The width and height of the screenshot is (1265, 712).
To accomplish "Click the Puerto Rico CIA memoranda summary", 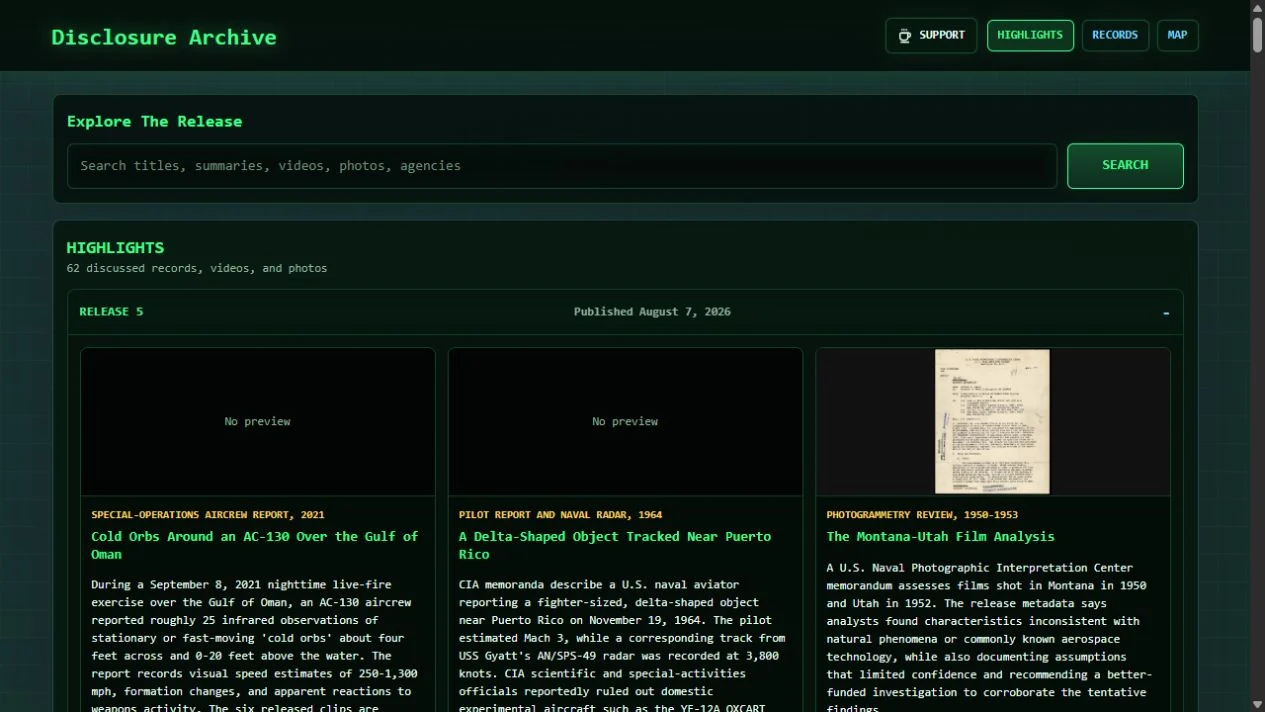I will tap(622, 645).
